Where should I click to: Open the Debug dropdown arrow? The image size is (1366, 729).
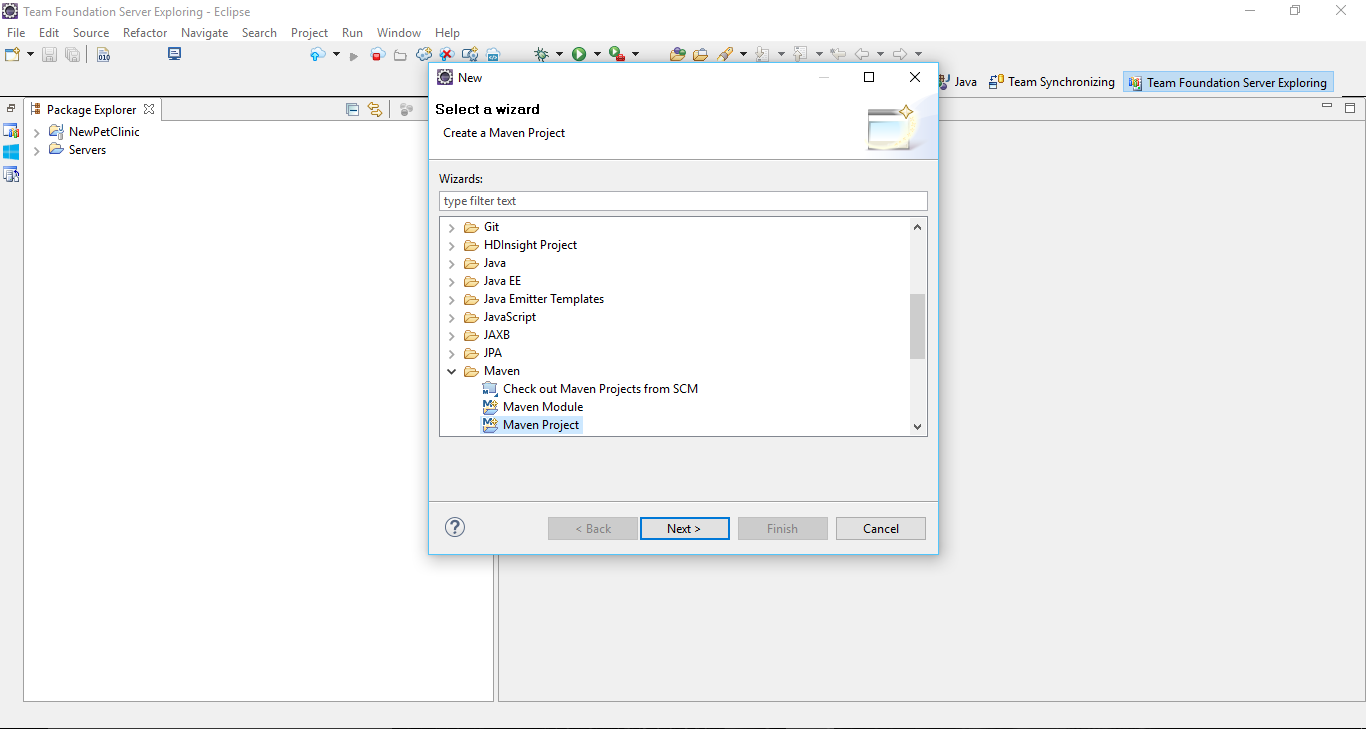(559, 54)
